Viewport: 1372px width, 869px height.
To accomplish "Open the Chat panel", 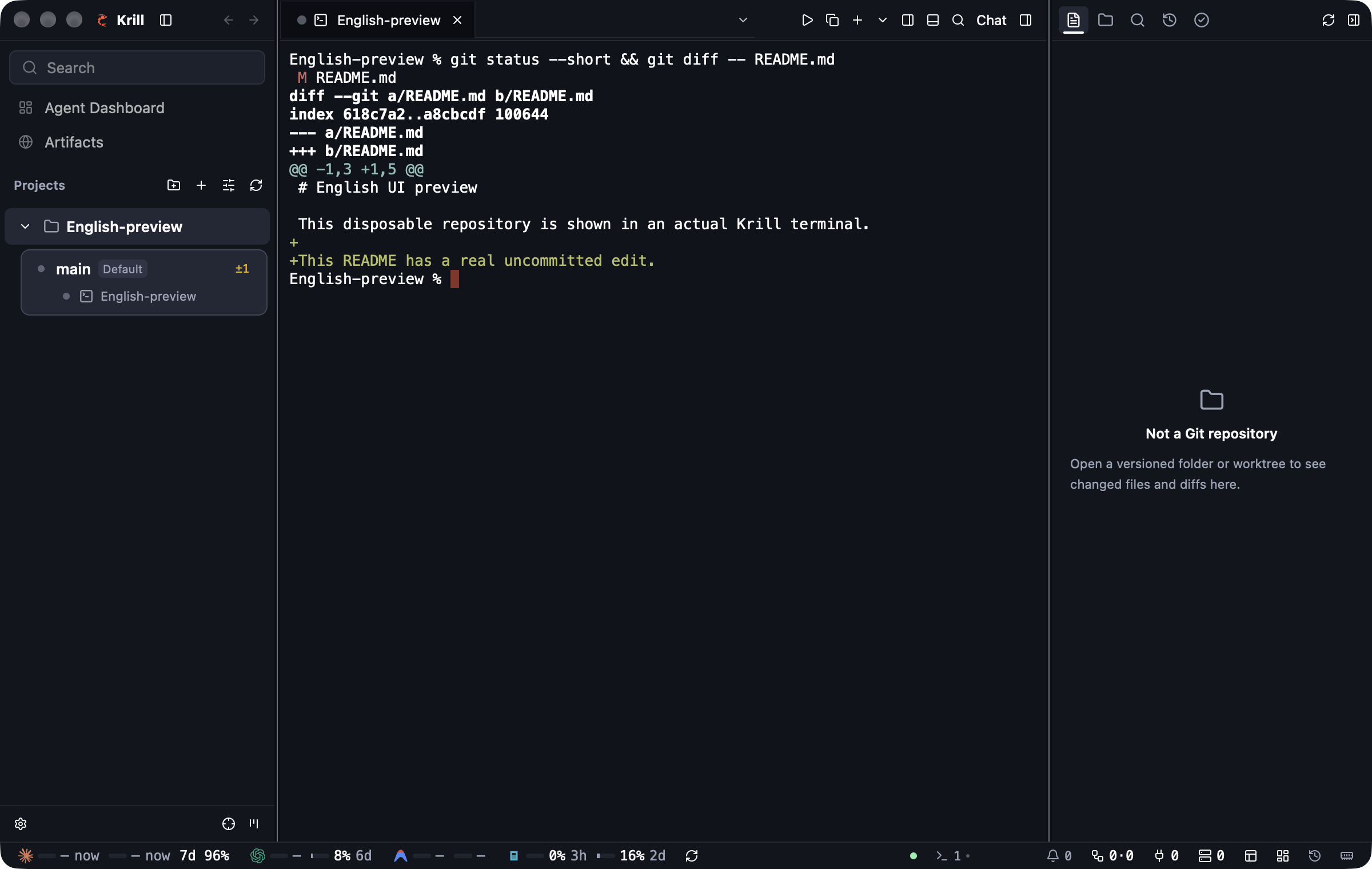I will pos(991,20).
